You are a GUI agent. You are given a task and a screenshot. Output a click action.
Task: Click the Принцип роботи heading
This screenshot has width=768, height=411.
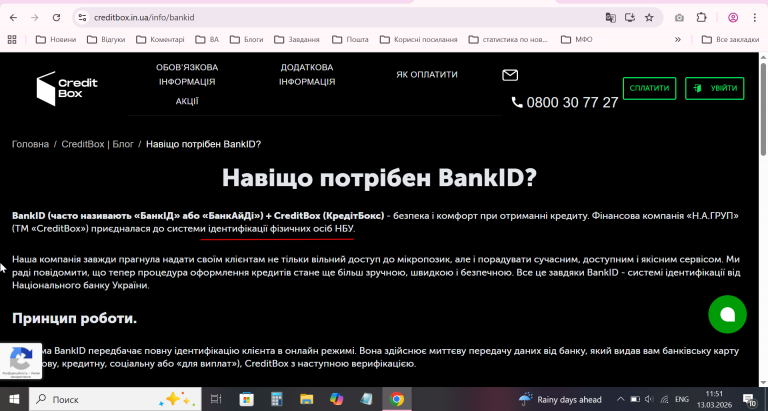pos(74,318)
